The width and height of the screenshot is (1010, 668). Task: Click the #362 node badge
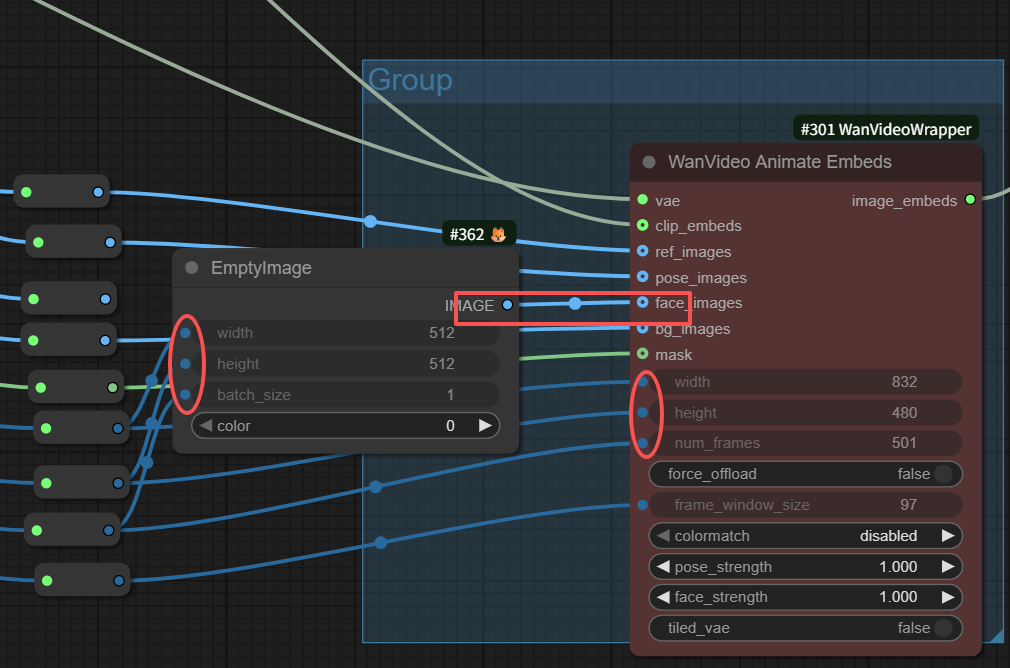coord(479,234)
